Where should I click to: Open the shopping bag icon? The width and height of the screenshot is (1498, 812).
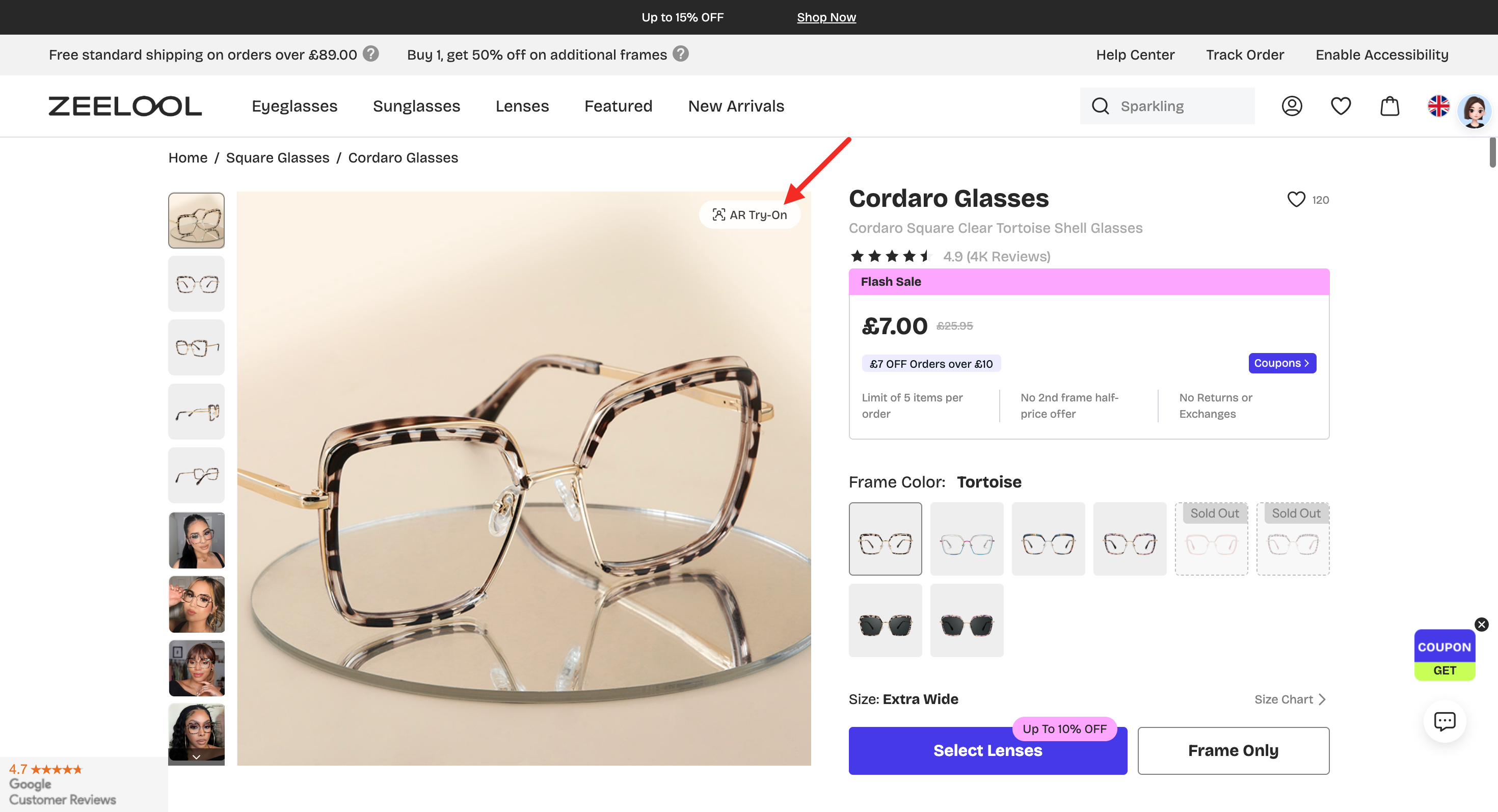[x=1389, y=106]
